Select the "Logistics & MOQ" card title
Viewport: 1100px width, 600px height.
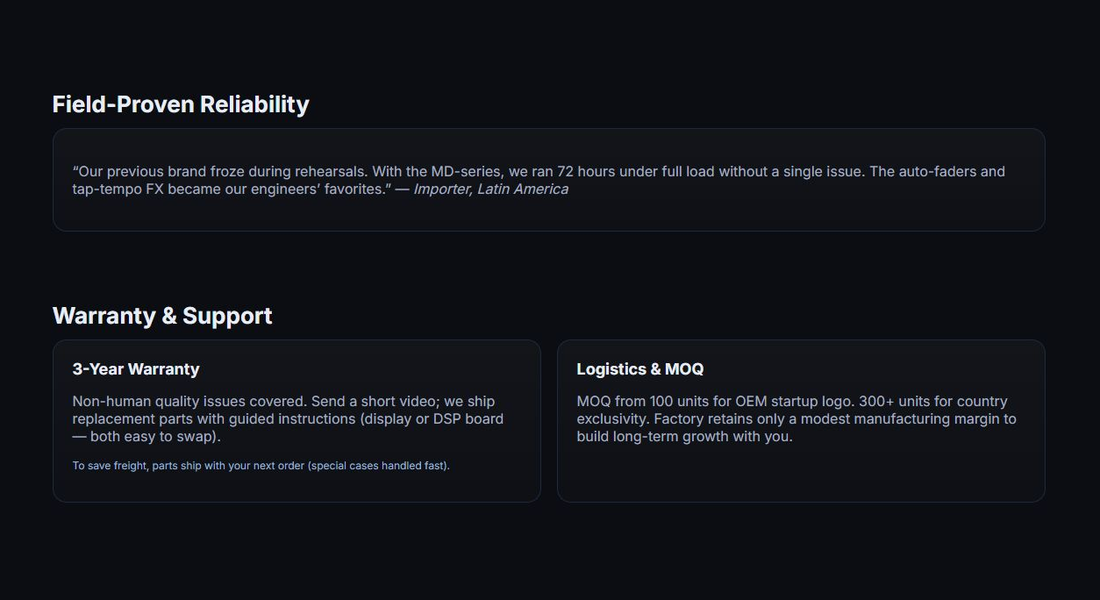tap(640, 369)
